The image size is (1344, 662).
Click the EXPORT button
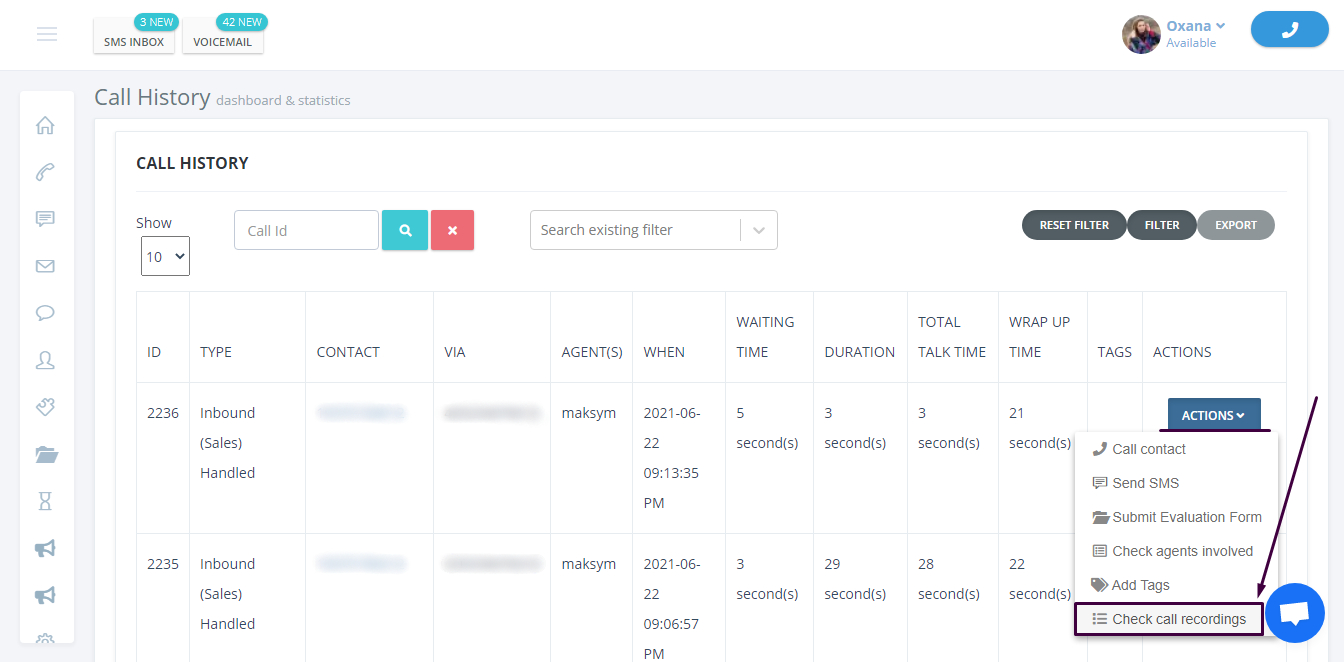click(x=1236, y=225)
